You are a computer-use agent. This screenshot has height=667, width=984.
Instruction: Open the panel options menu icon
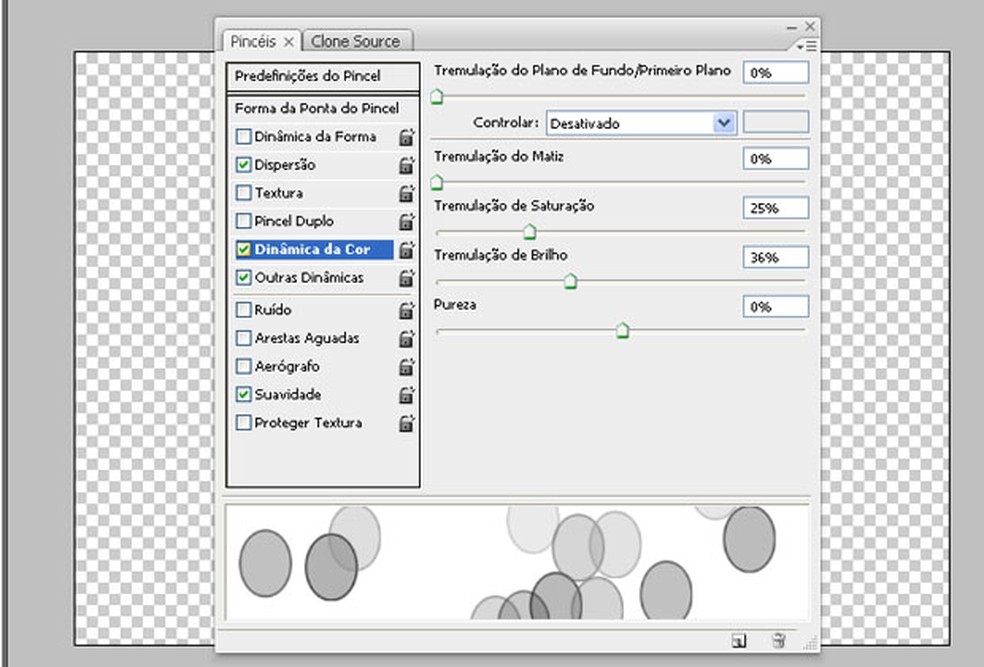tap(808, 46)
